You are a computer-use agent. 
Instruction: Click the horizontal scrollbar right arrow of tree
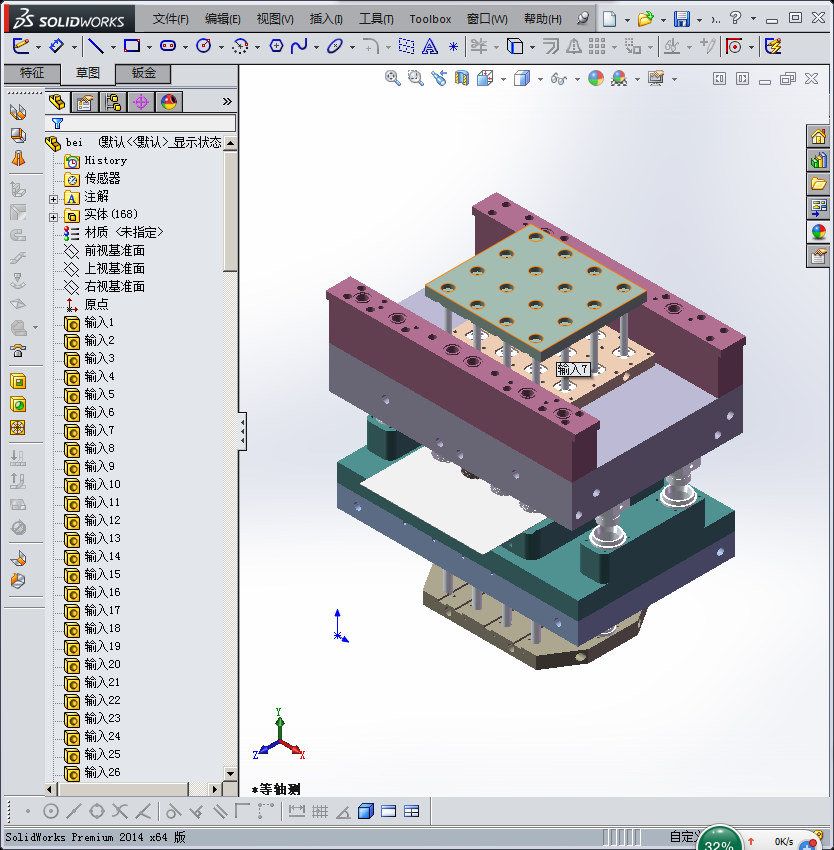(215, 789)
